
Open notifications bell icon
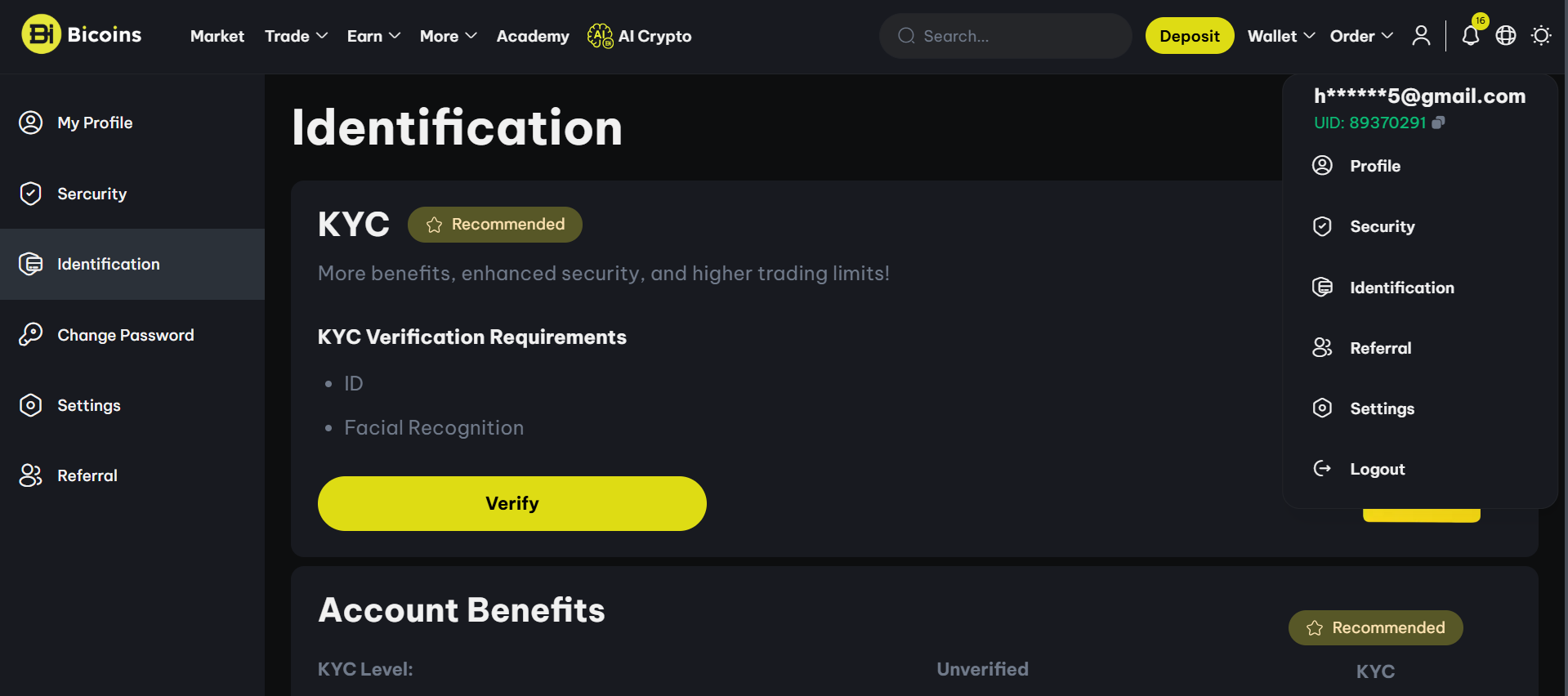click(1470, 36)
